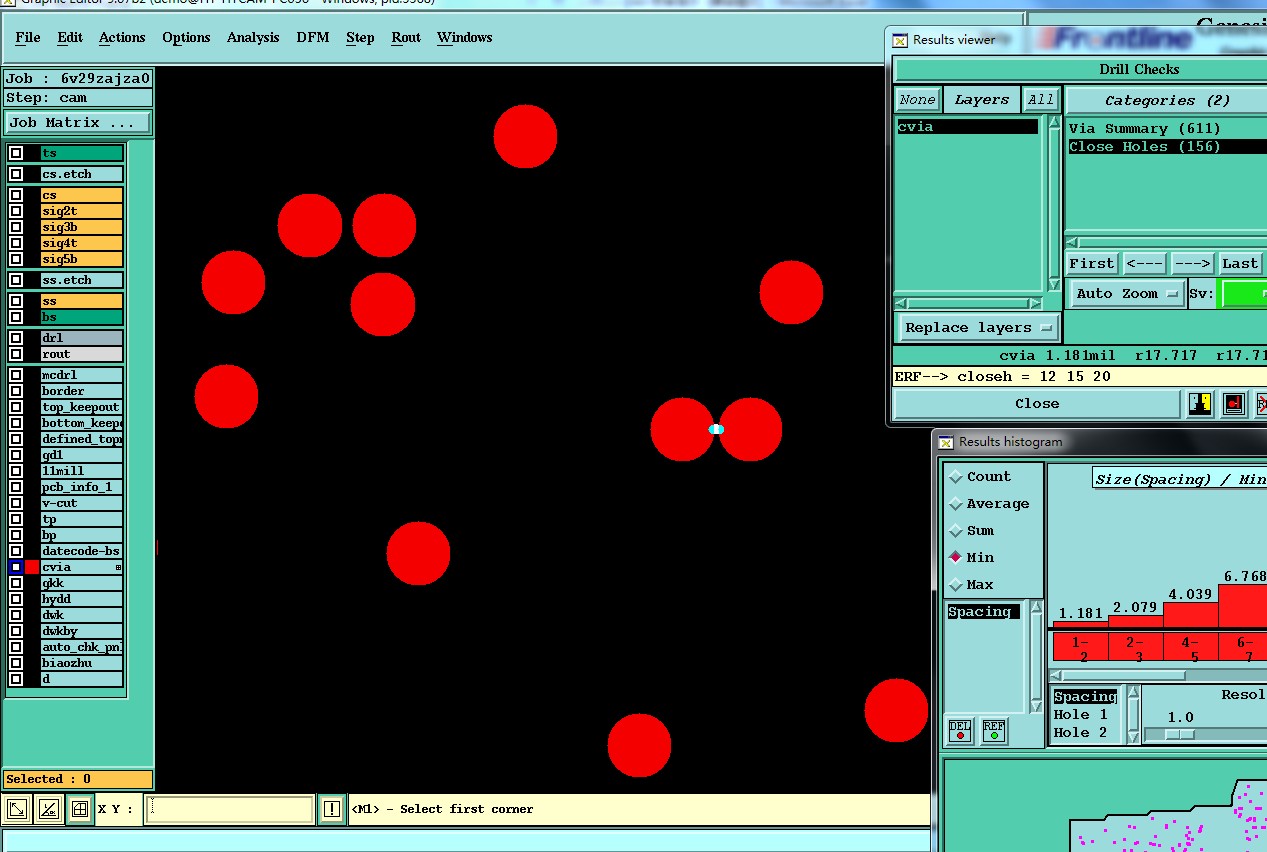Click the 2-3 histogram range cell
The image size is (1267, 852).
click(x=1135, y=647)
